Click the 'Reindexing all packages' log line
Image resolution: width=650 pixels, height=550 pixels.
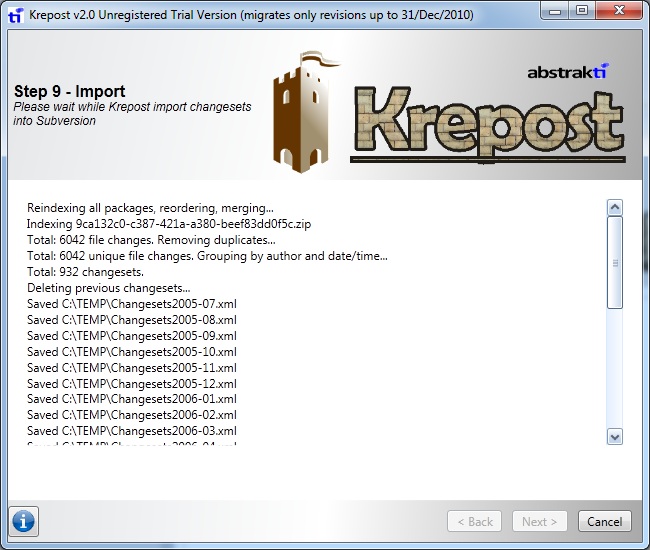(150, 208)
